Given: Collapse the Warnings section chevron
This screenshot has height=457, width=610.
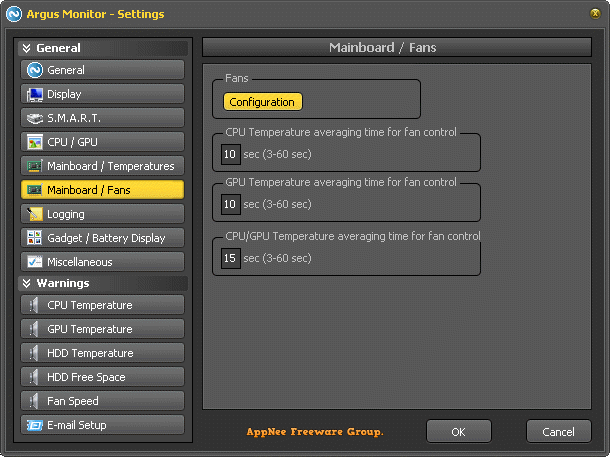Looking at the screenshot, I should pos(26,283).
